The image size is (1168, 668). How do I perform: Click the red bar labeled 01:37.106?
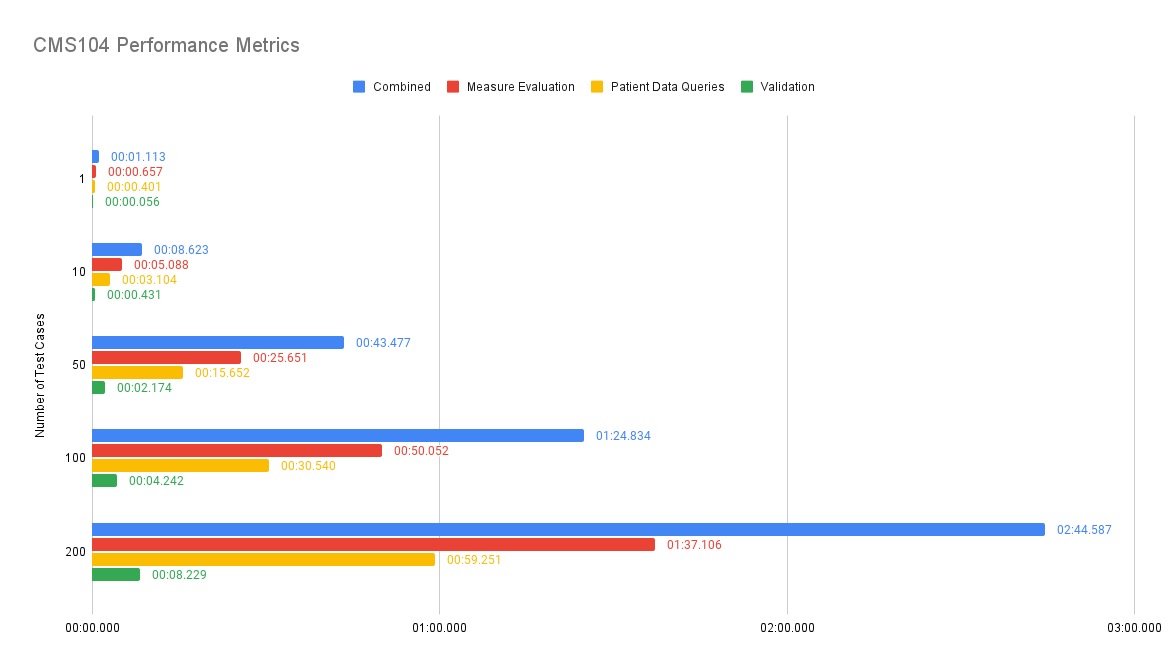(x=370, y=544)
